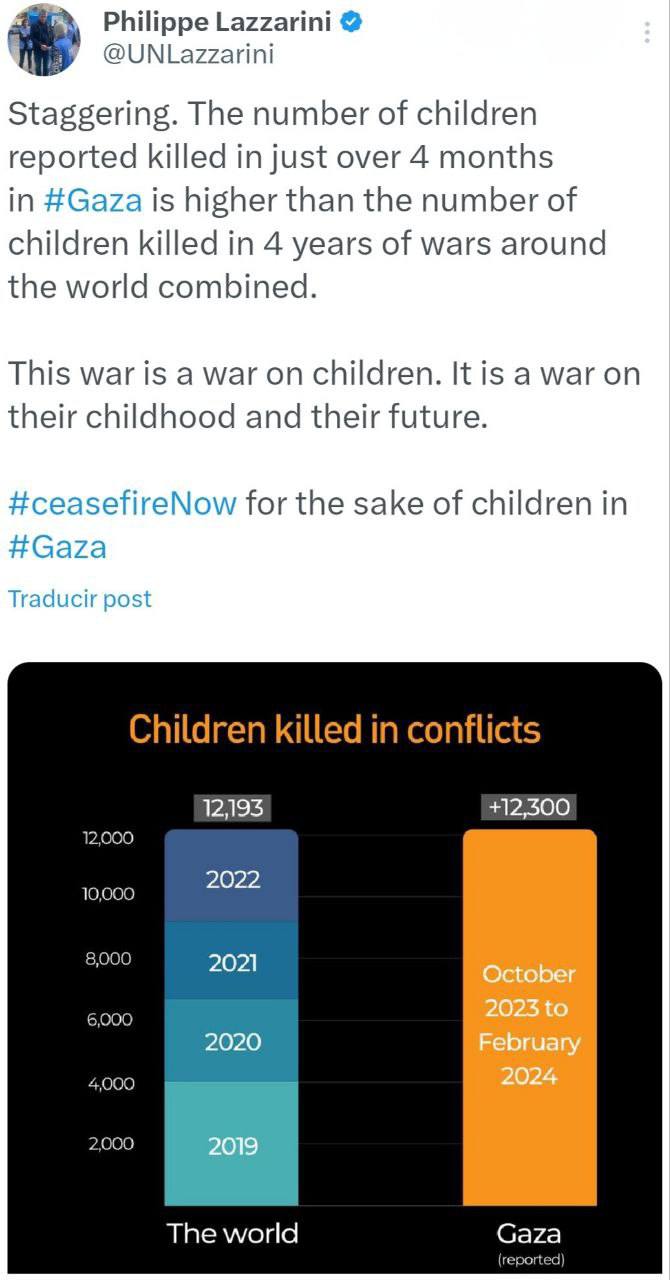Select the 2020 bar segment
Image resolution: width=670 pixels, height=1280 pixels.
(x=233, y=1041)
